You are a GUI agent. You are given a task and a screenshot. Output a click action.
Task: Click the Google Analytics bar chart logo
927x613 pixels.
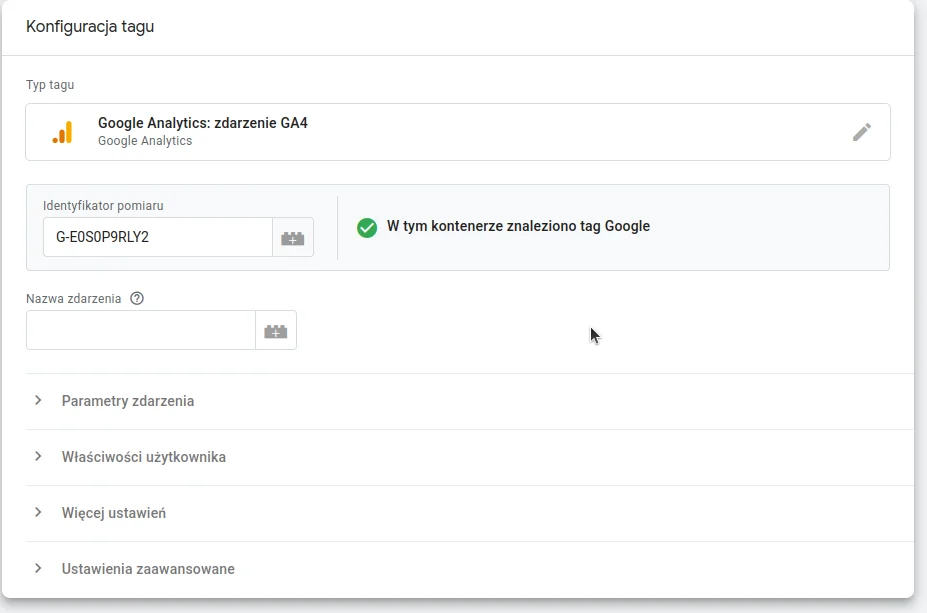click(62, 132)
